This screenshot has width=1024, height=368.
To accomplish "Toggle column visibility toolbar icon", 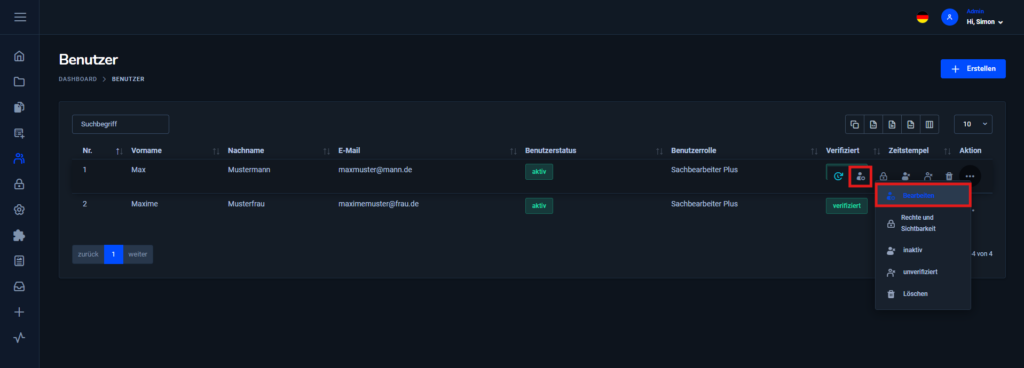I will pyautogui.click(x=929, y=124).
